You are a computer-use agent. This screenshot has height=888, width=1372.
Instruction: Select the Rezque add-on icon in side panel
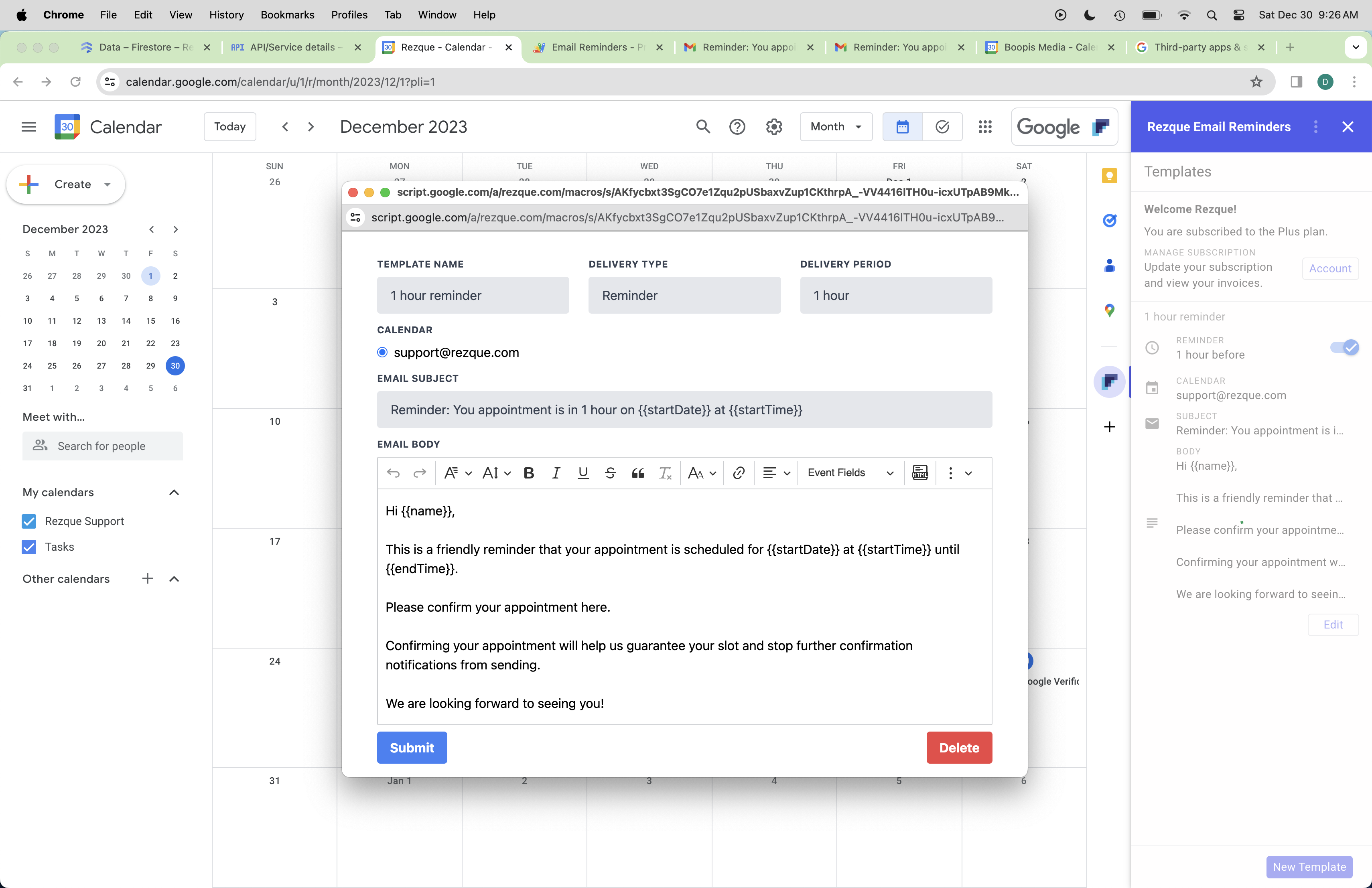click(x=1109, y=381)
